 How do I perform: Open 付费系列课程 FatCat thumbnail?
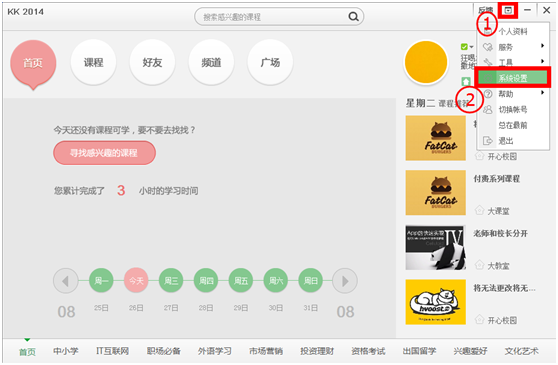(x=436, y=192)
